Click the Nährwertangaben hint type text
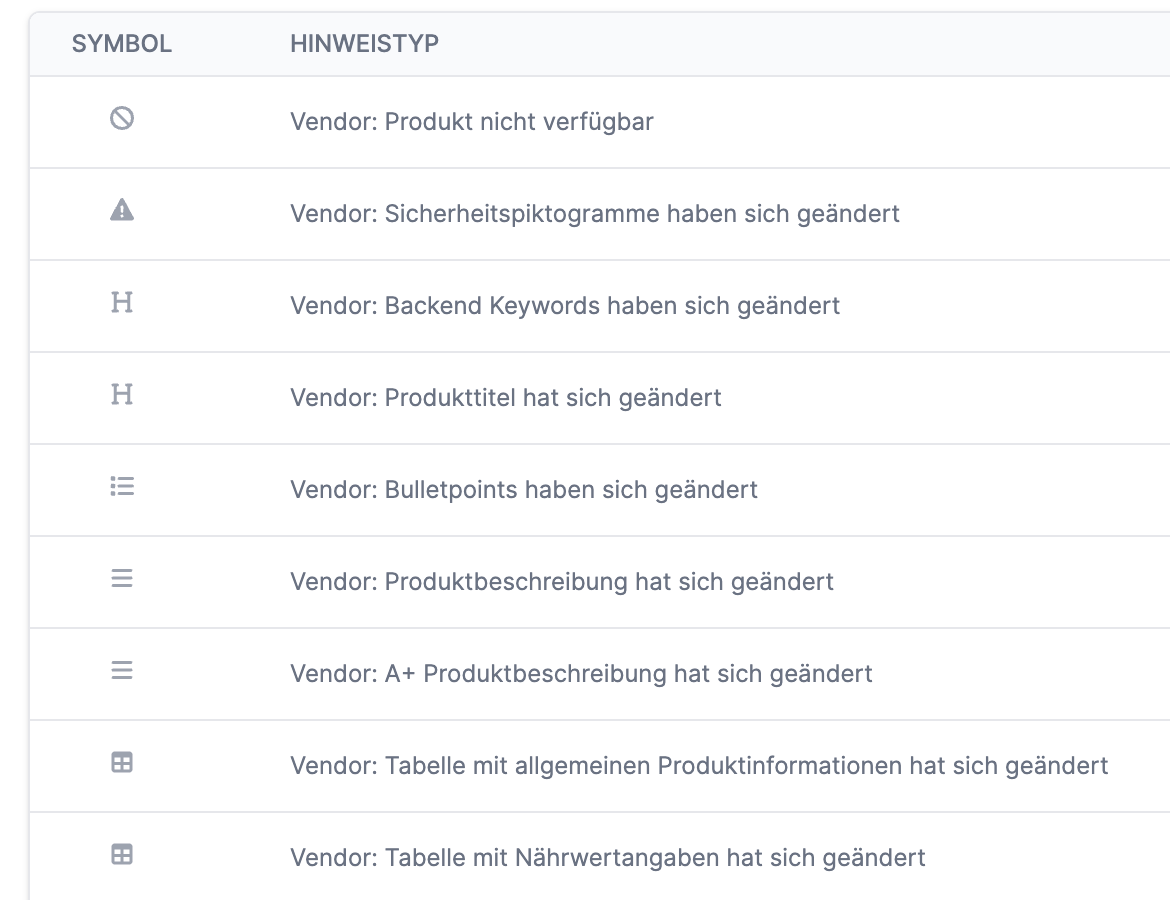The height and width of the screenshot is (900, 1170). point(608,857)
